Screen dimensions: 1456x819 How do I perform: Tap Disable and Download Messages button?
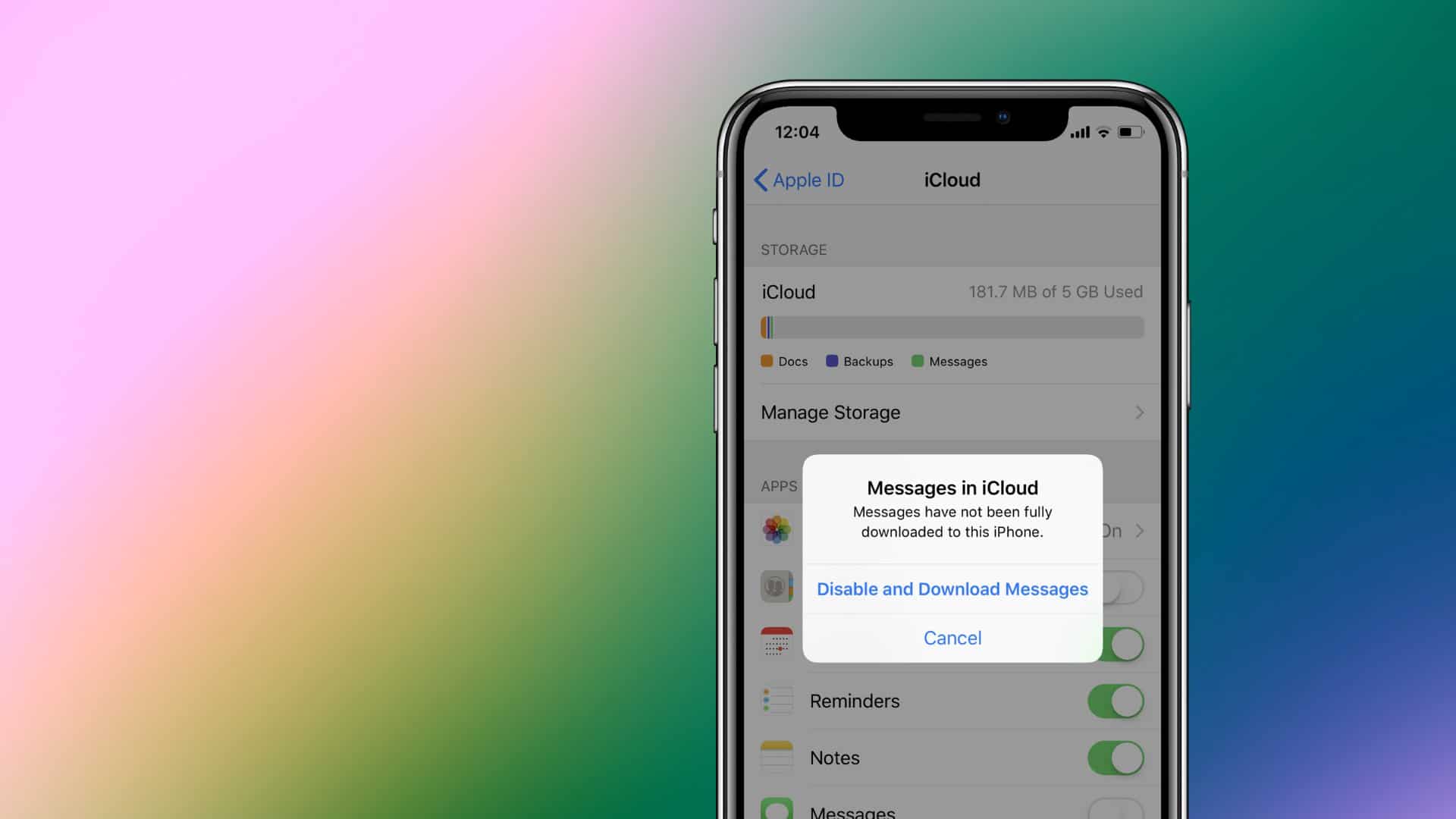[x=952, y=588]
